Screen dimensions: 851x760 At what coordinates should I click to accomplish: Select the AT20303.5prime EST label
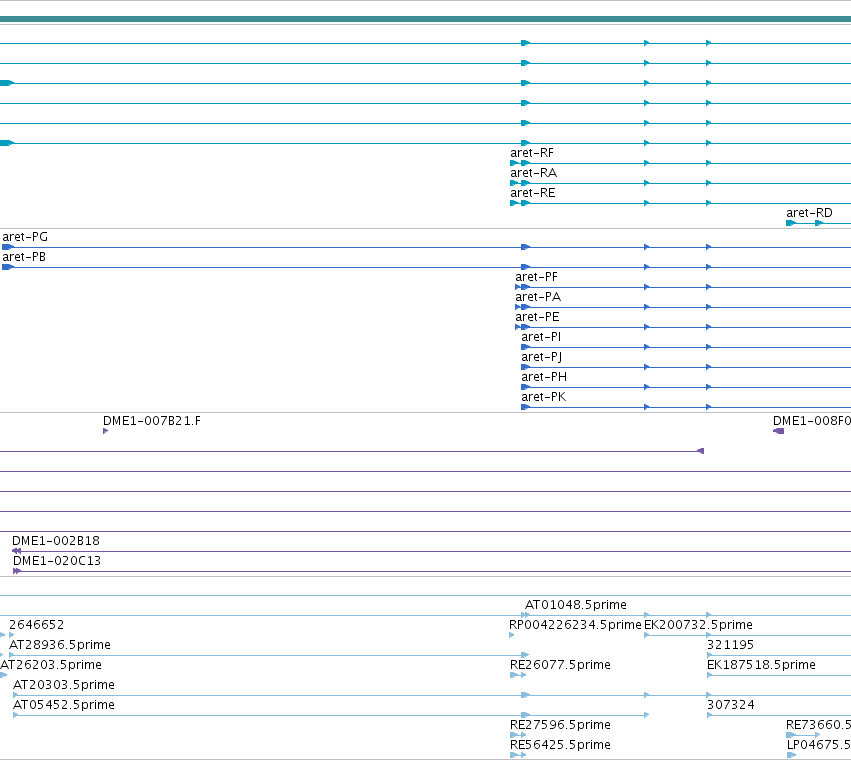coord(63,686)
